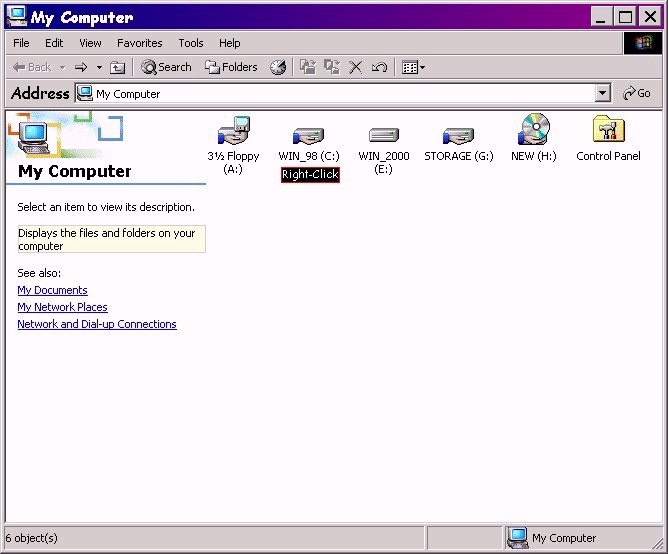Click the 'Displays the files and folders' tooltip

(x=112, y=239)
